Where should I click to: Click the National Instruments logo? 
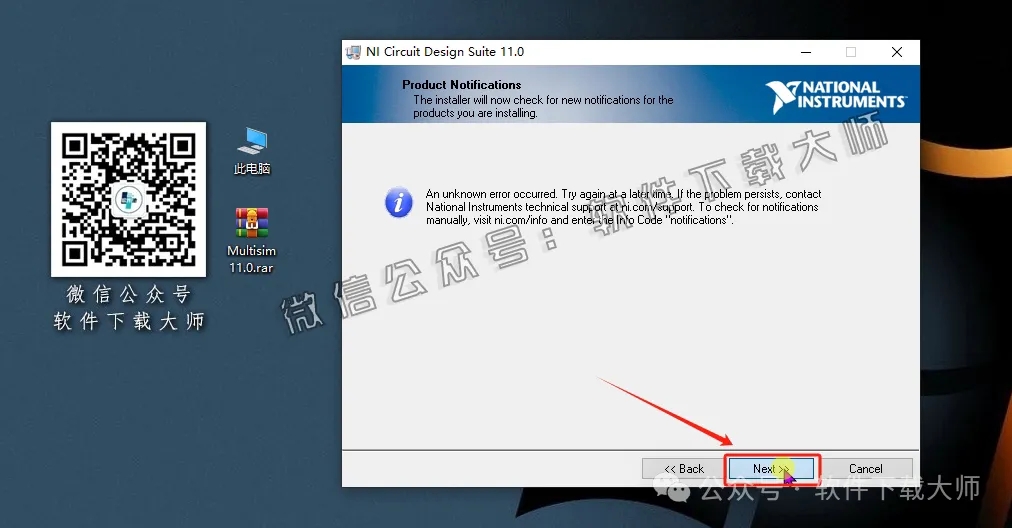(836, 96)
